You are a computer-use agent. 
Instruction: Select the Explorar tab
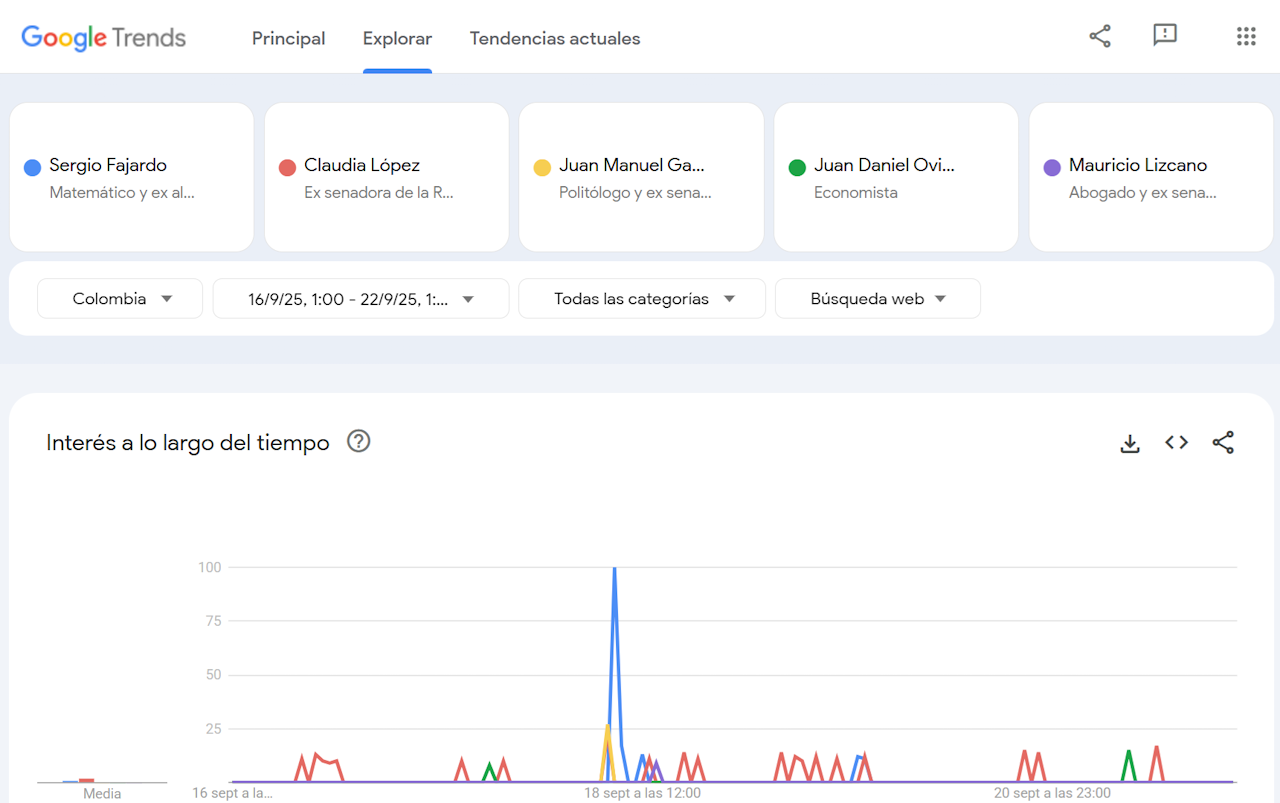click(397, 39)
